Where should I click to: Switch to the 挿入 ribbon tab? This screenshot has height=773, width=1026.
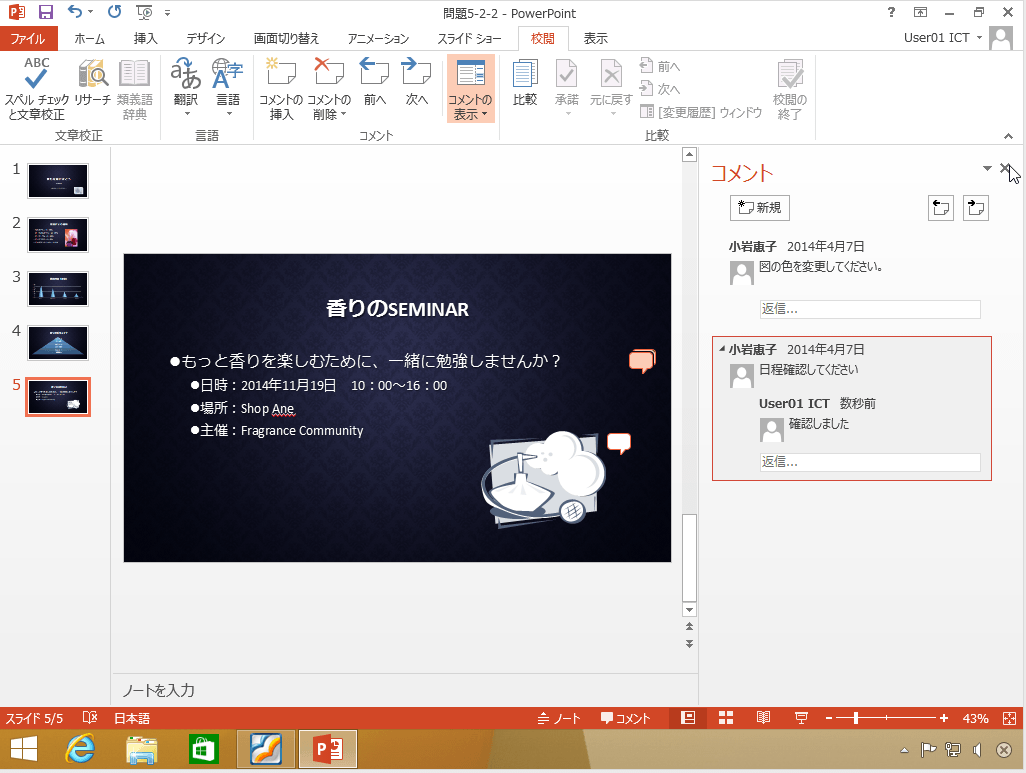146,38
